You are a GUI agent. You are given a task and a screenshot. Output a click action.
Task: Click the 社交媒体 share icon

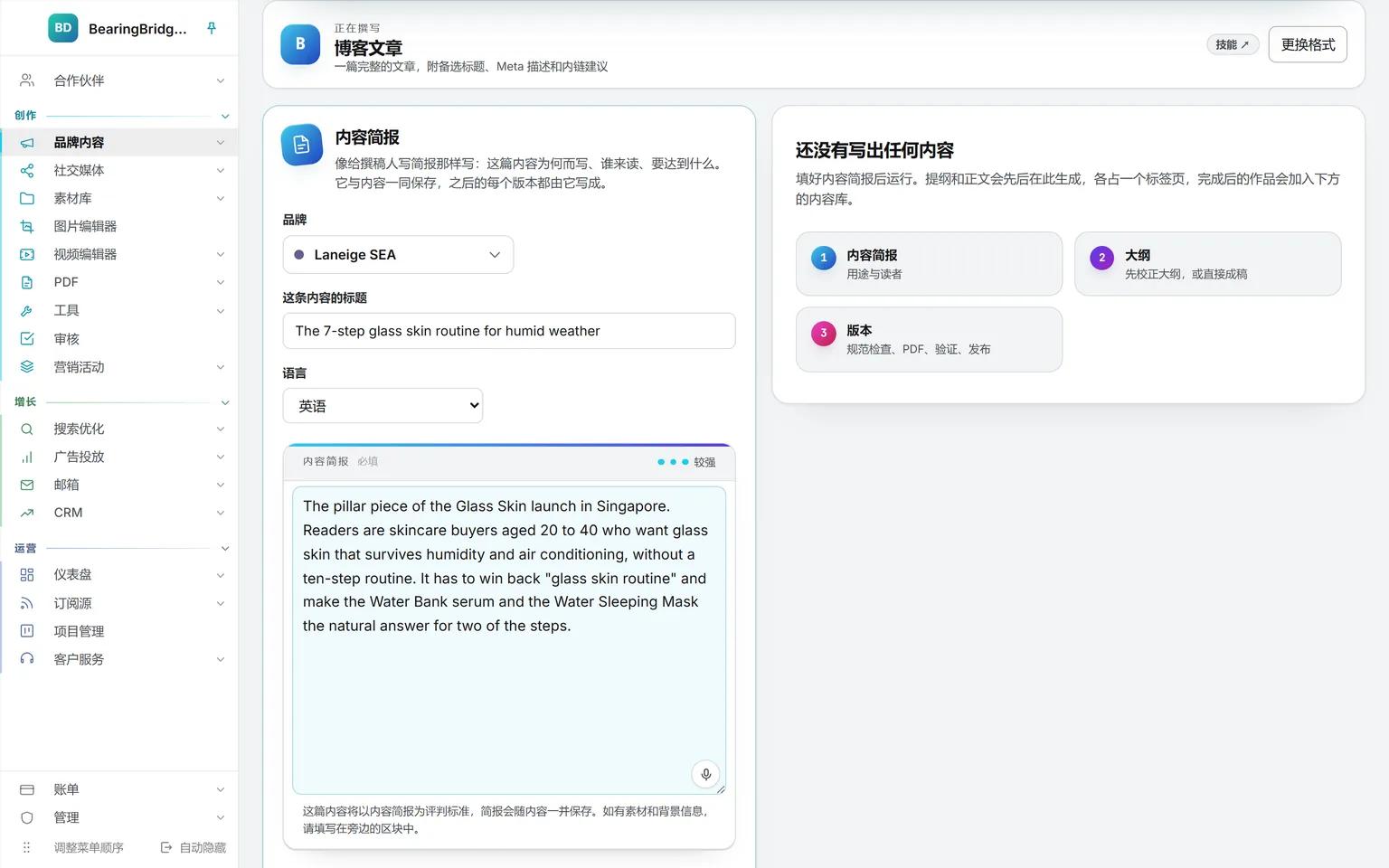(x=27, y=170)
